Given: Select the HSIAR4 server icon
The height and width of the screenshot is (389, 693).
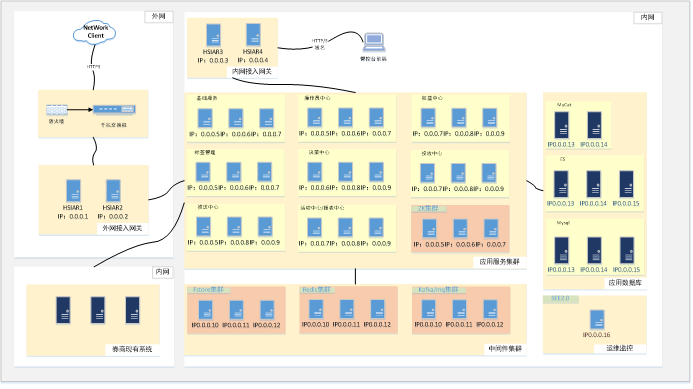Looking at the screenshot, I should click(x=253, y=35).
